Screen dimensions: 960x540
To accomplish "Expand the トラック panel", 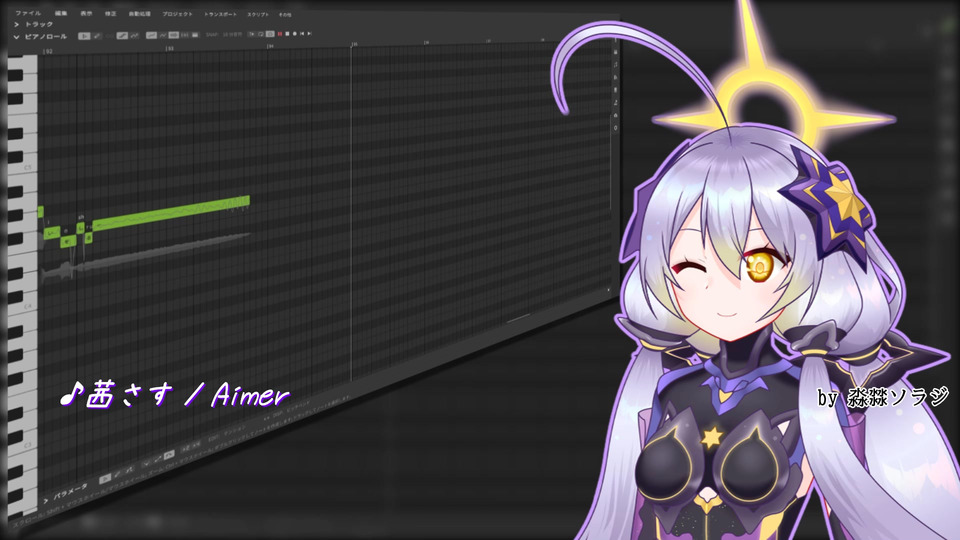I will tap(17, 24).
